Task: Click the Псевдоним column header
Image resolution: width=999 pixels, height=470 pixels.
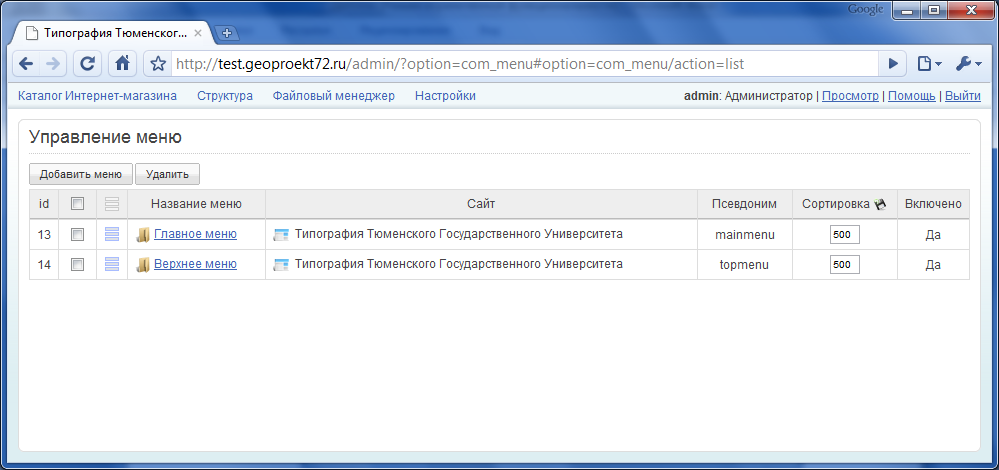Action: (x=745, y=204)
